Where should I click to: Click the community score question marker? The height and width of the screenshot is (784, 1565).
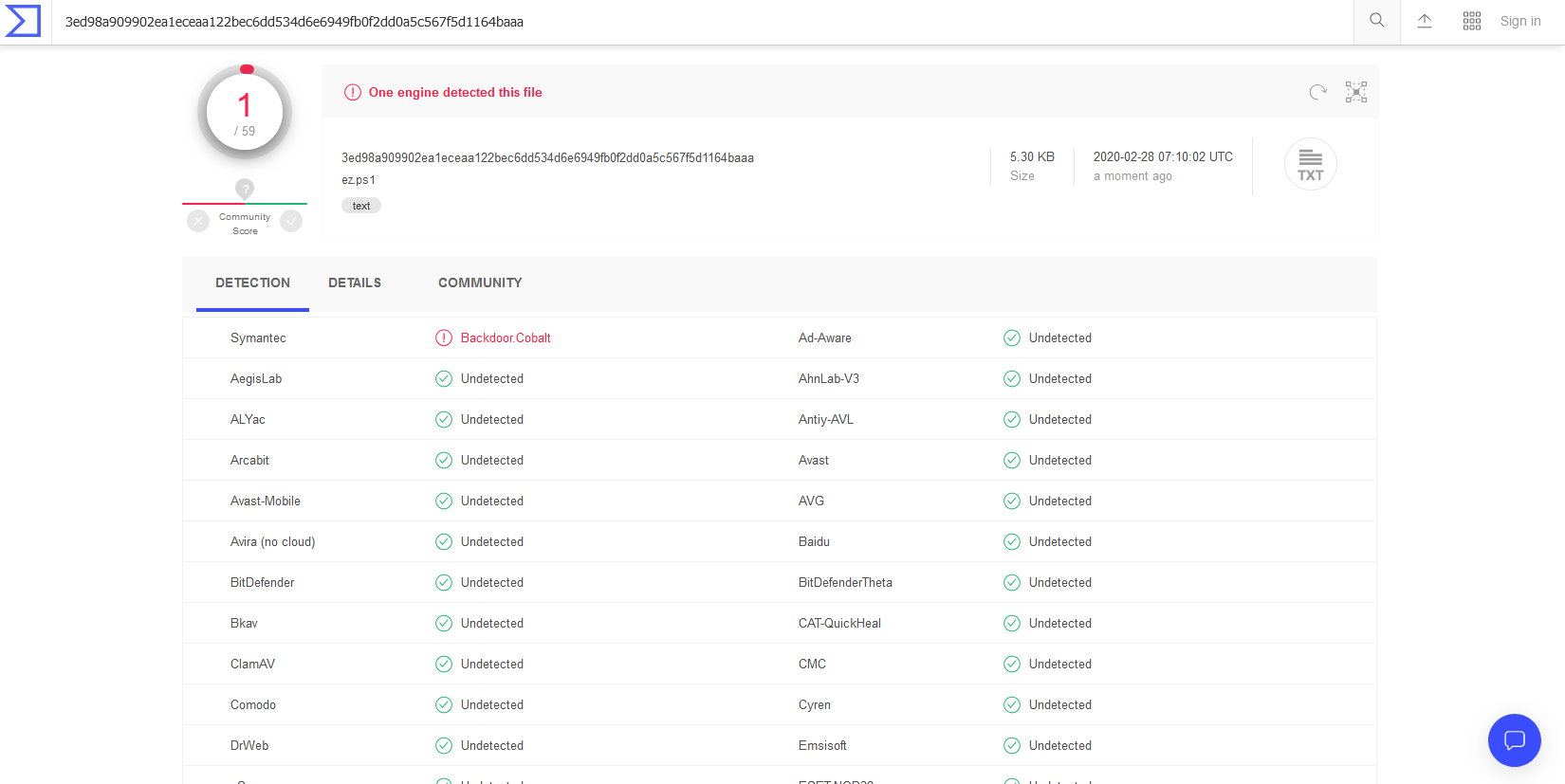click(245, 189)
